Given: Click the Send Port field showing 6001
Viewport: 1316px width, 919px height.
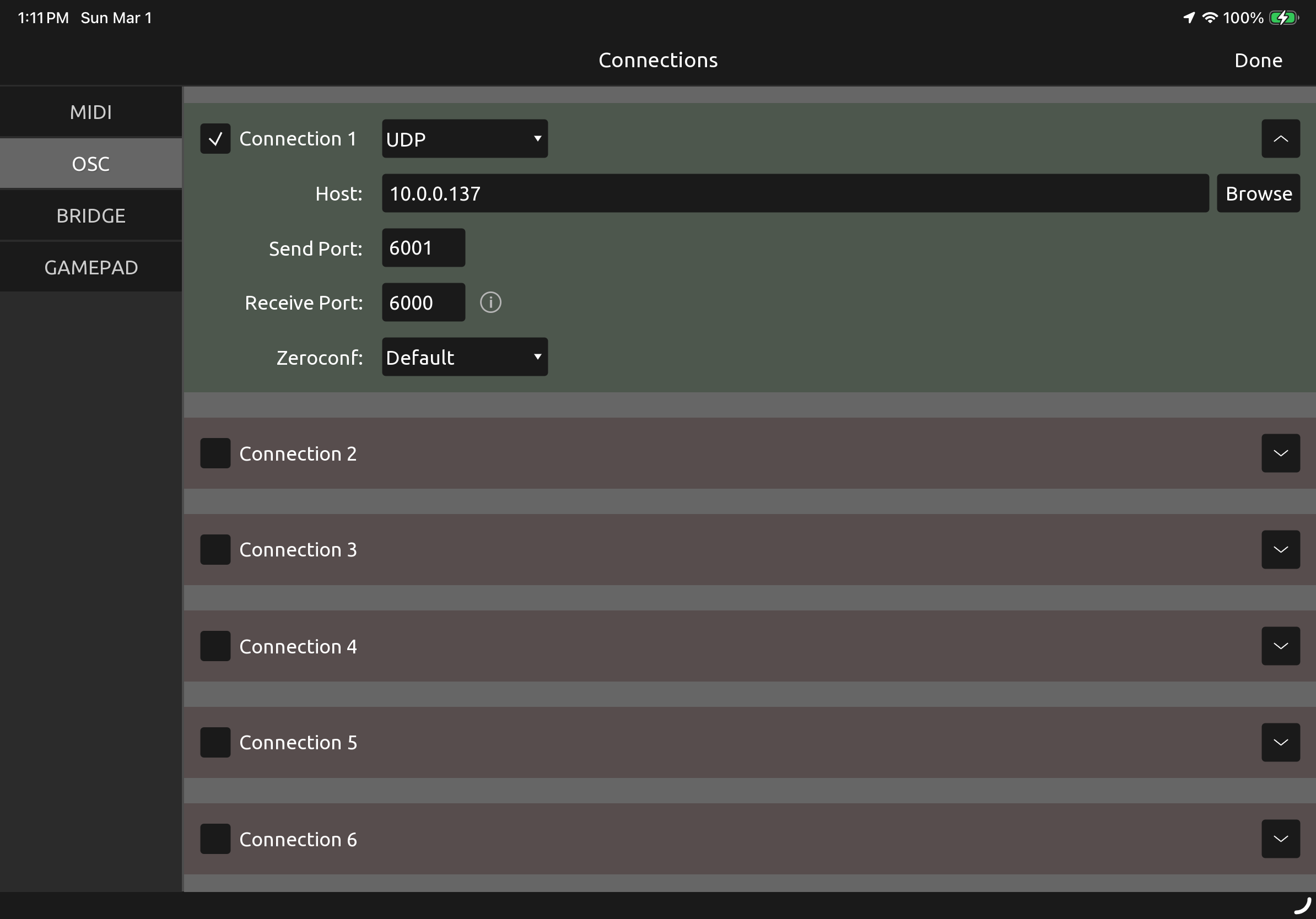Looking at the screenshot, I should (423, 248).
